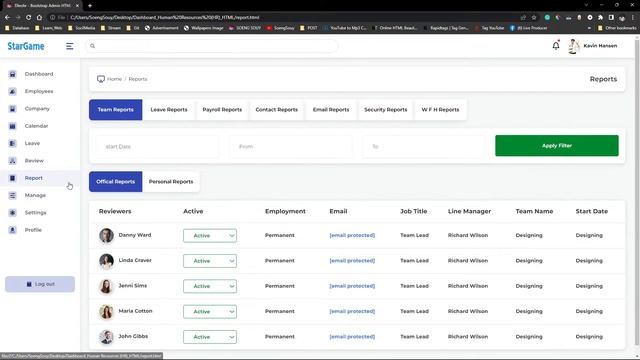640x360 pixels.
Task: Open Active dropdown for John Gibbs
Action: coord(210,337)
